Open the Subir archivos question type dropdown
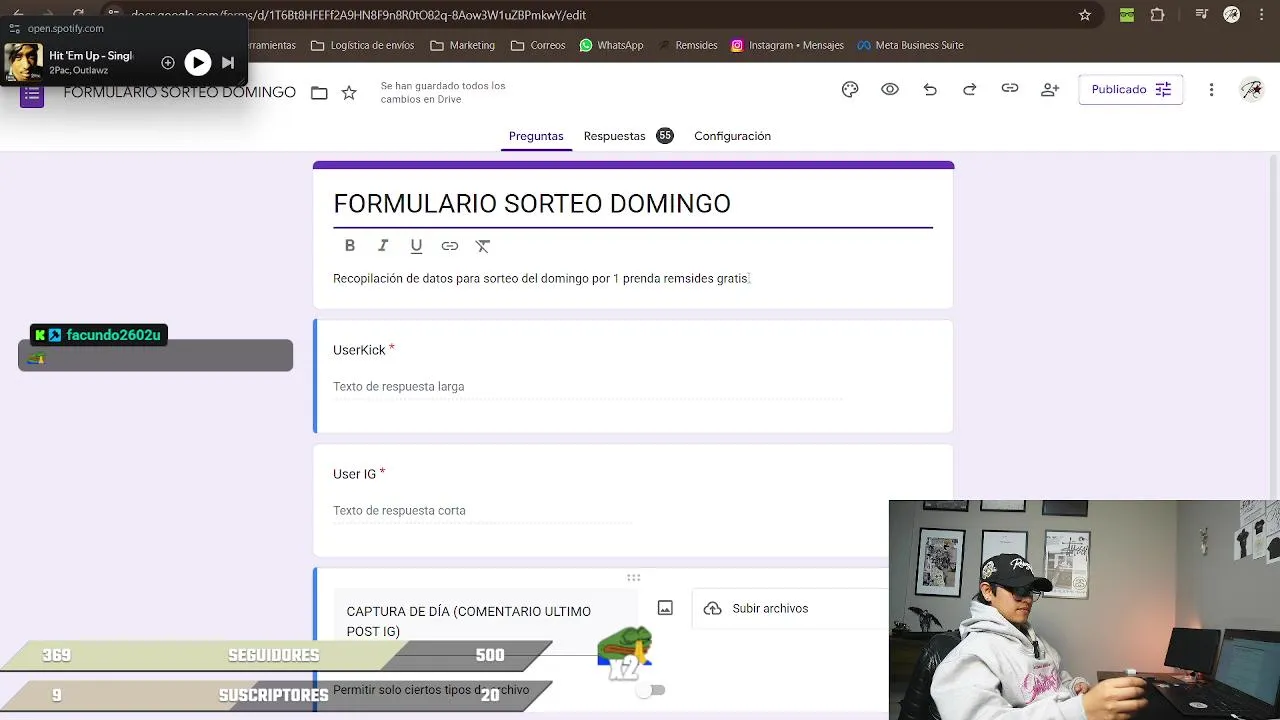Image resolution: width=1280 pixels, height=720 pixels. (790, 608)
